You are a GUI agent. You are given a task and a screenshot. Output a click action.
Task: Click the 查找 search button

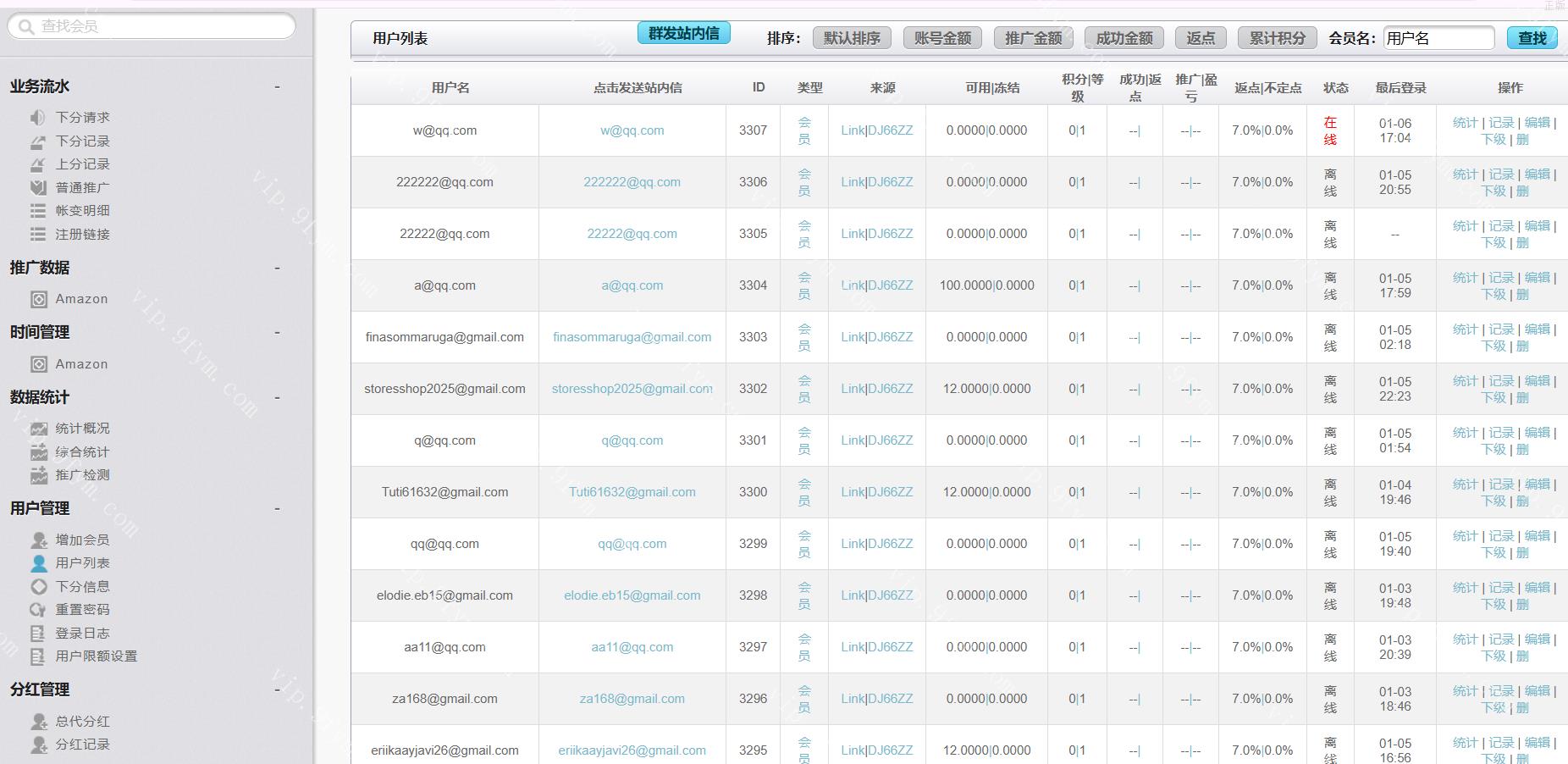coord(1532,38)
